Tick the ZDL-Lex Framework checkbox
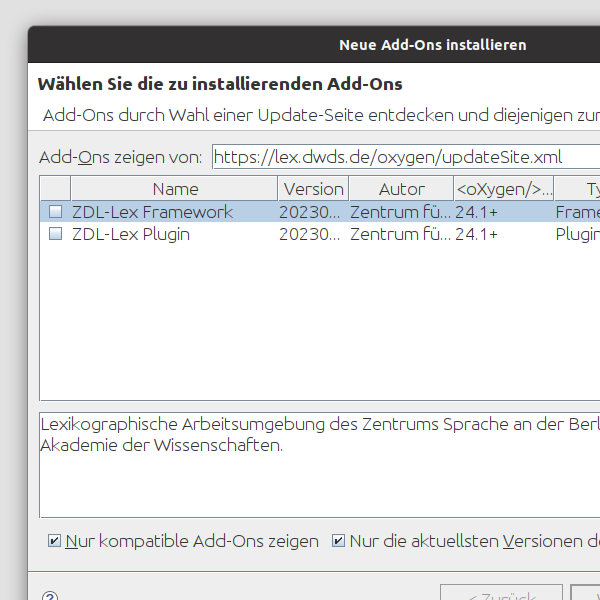This screenshot has height=600, width=600. tap(56, 212)
